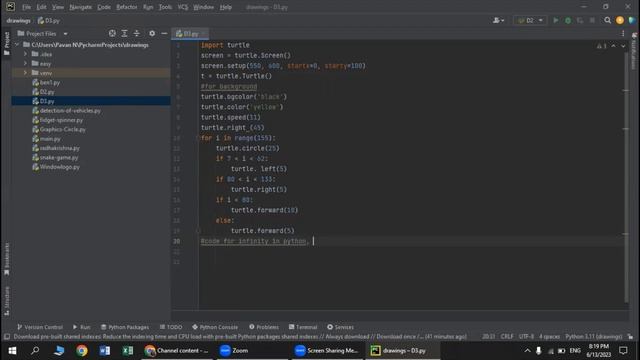Collapse the drawings project root folder

tap(17, 45)
